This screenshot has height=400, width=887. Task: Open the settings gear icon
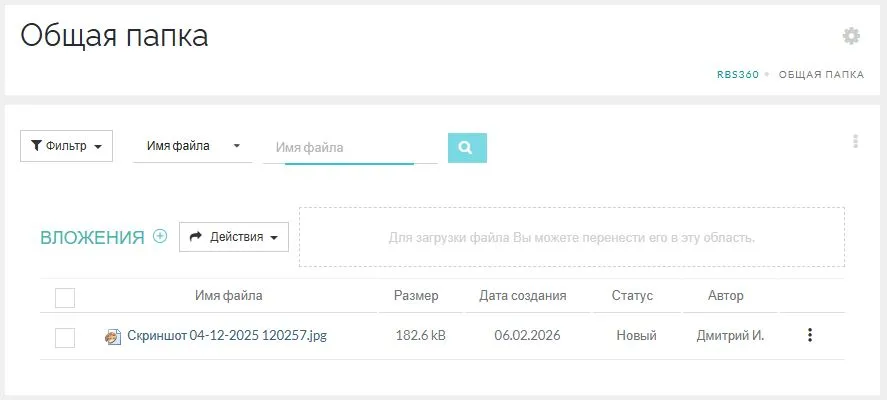pyautogui.click(x=851, y=36)
